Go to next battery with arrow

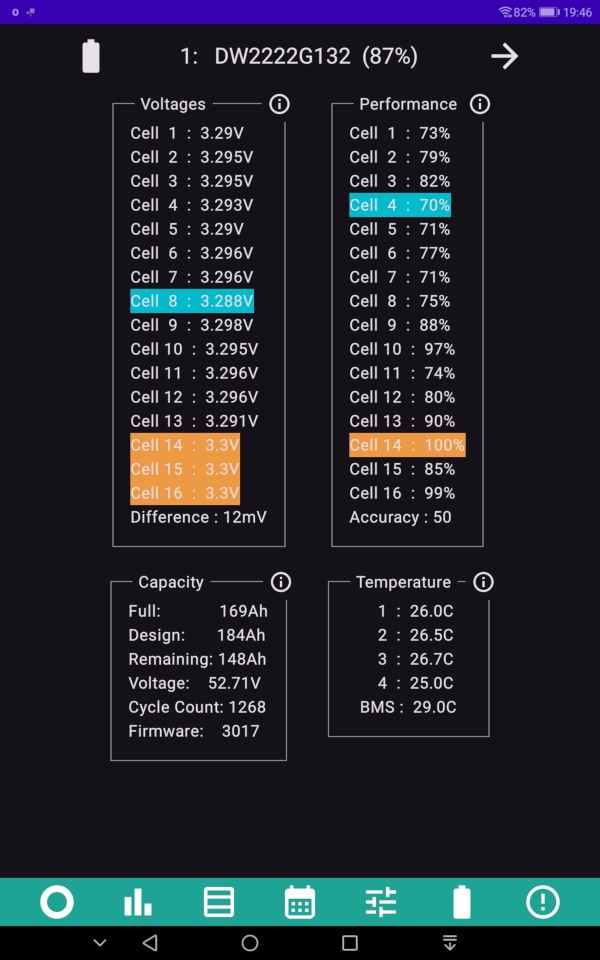pos(504,56)
